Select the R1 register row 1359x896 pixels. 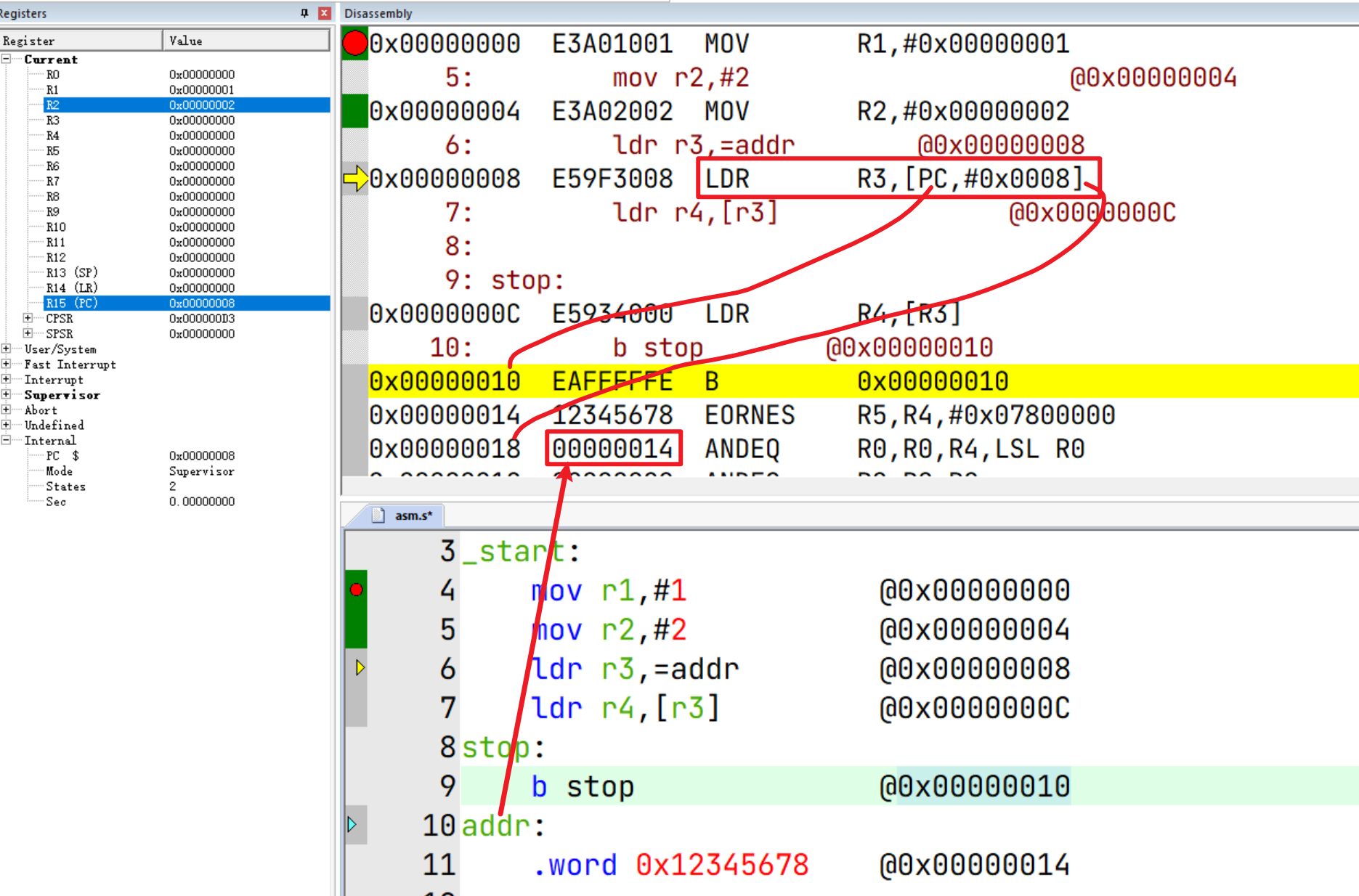165,89
